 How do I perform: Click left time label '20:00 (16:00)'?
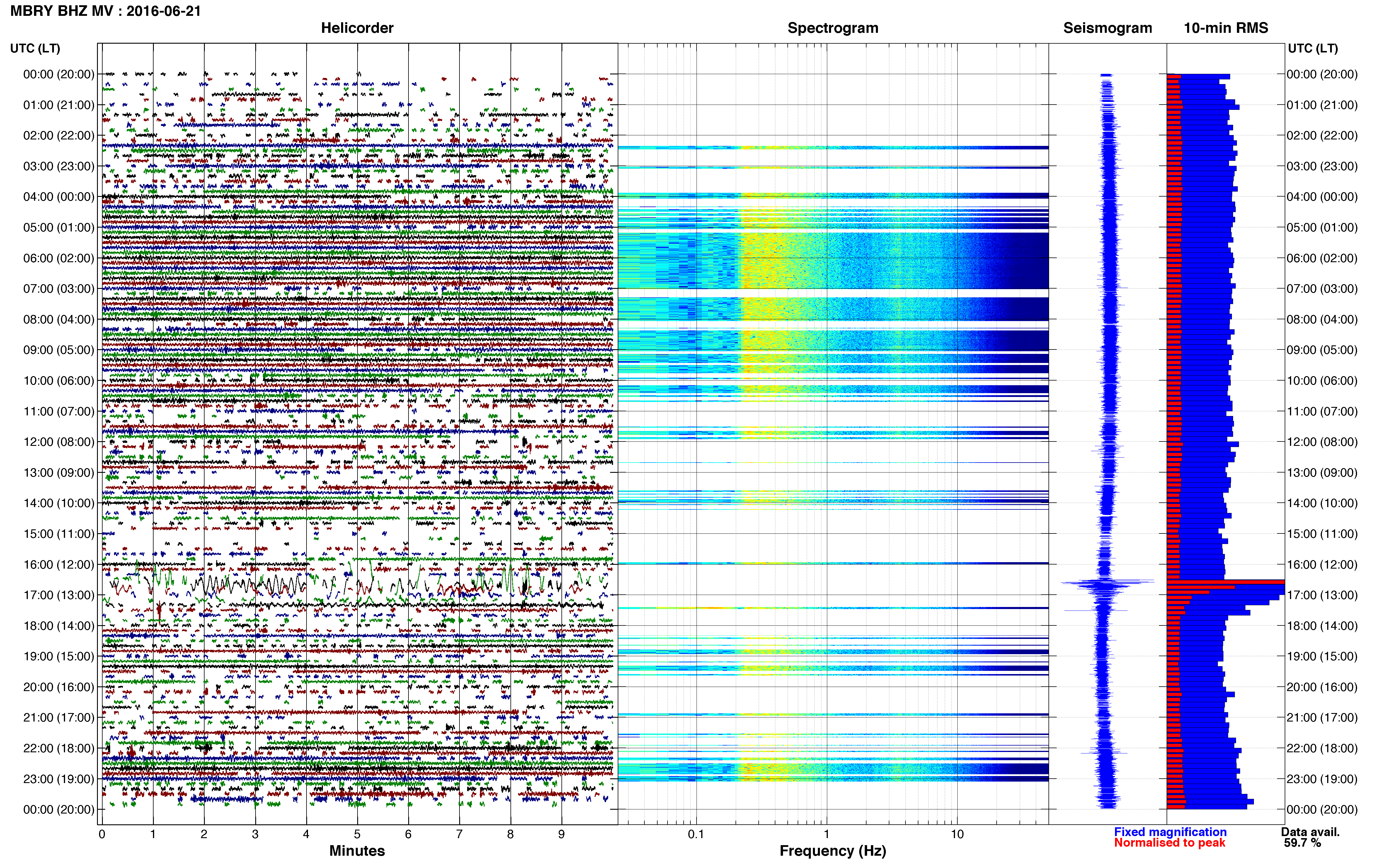tap(59, 687)
